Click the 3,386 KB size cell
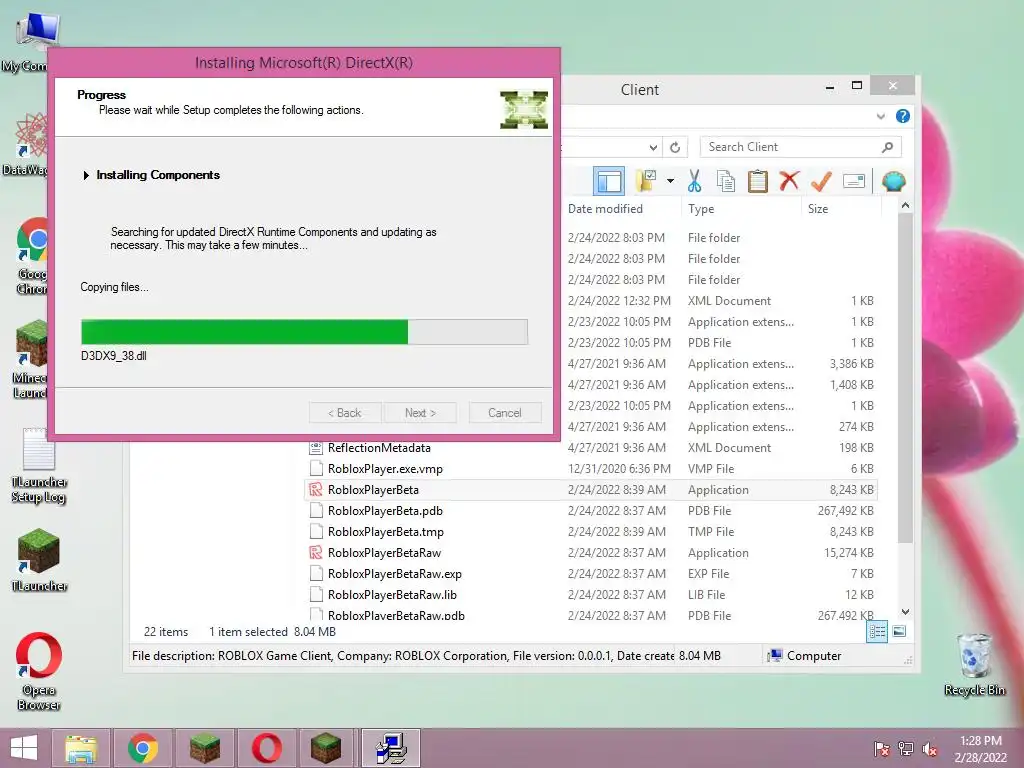 [x=851, y=364]
